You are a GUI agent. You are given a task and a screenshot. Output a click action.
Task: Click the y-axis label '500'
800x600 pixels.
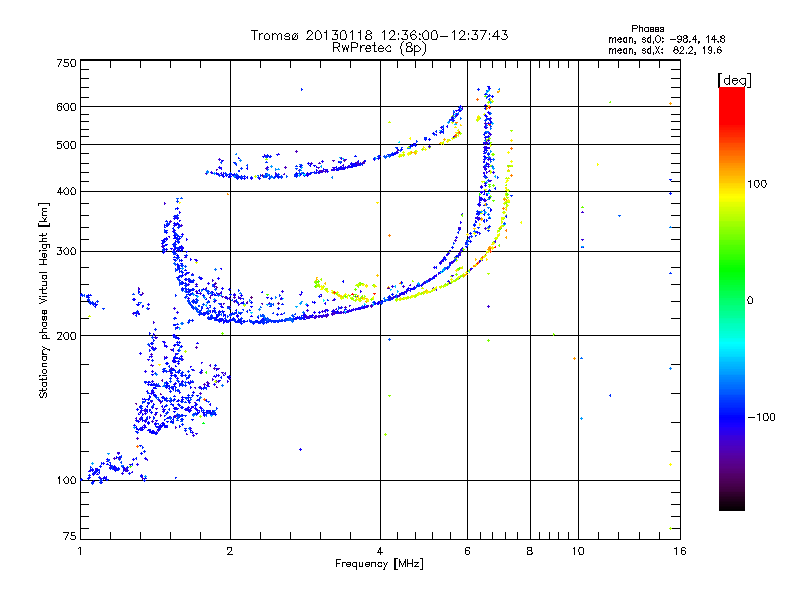pos(67,145)
